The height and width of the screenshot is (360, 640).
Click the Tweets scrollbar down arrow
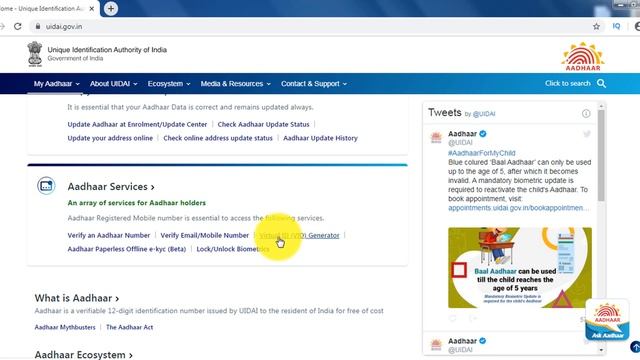(601, 350)
